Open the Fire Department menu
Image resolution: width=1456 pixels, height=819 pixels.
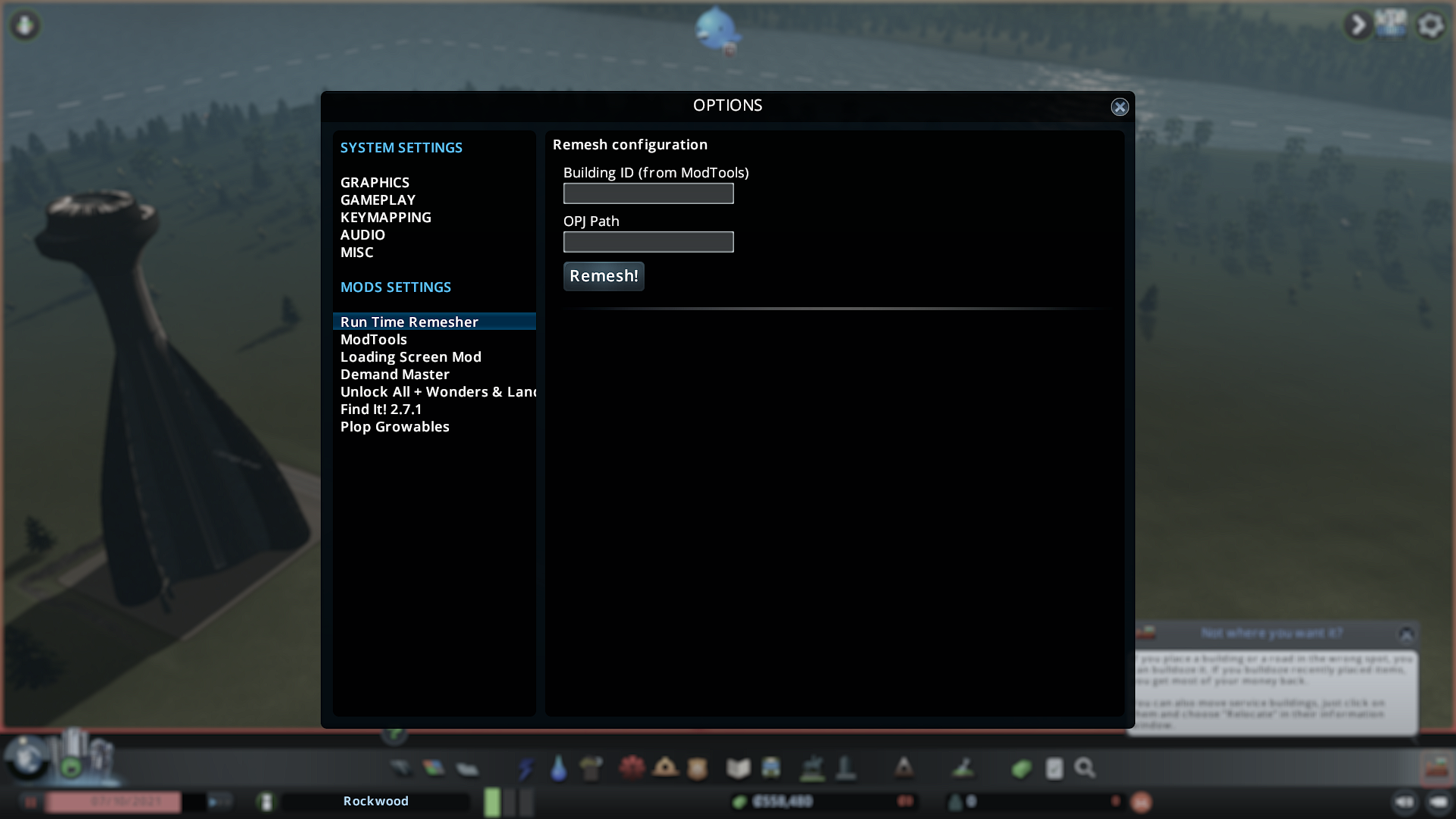[664, 767]
